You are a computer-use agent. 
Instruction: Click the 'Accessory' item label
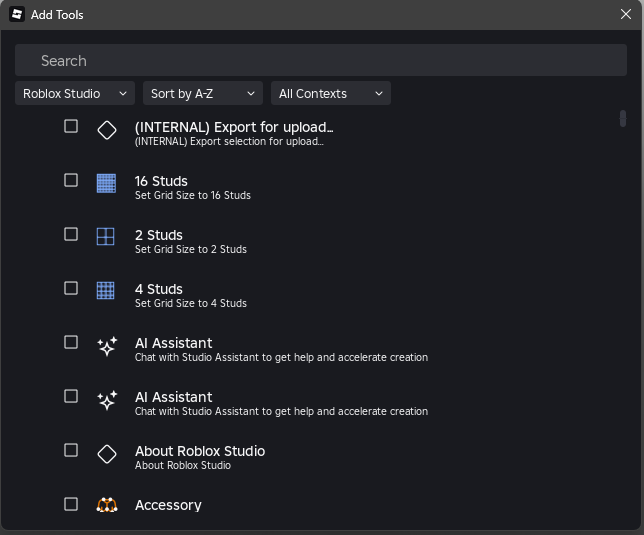pyautogui.click(x=168, y=505)
